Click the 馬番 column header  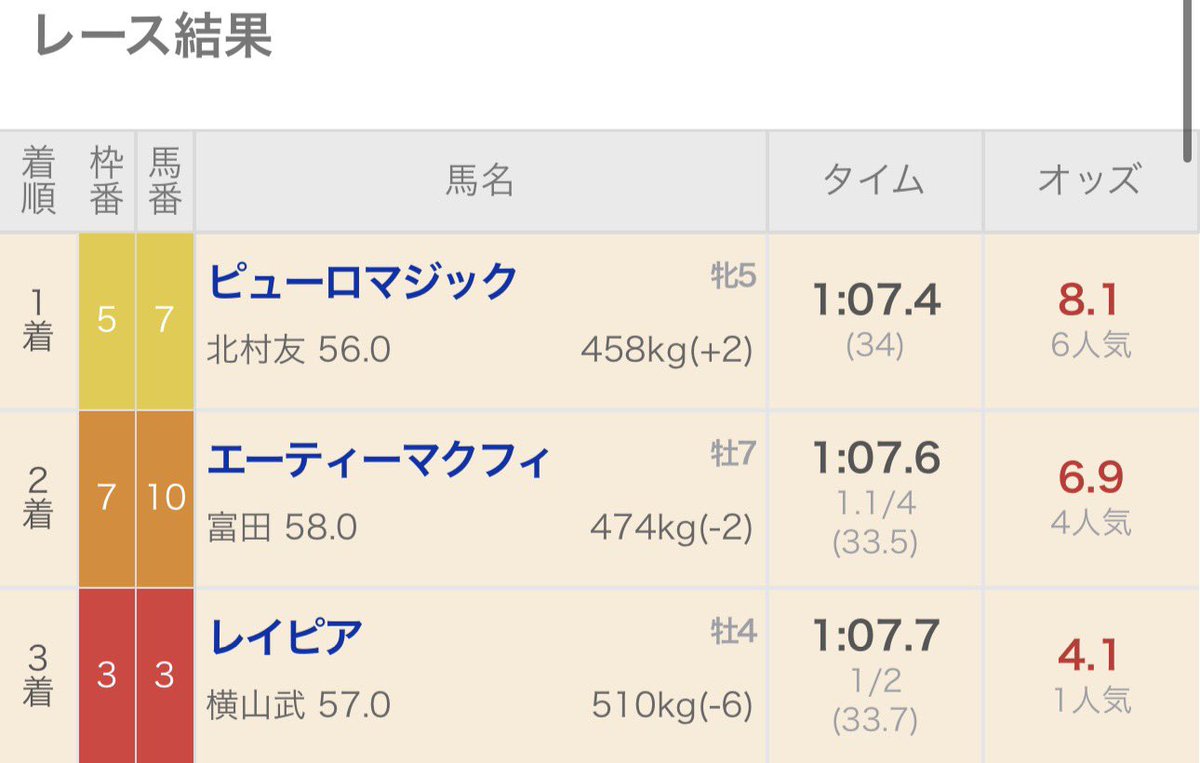pyautogui.click(x=165, y=181)
